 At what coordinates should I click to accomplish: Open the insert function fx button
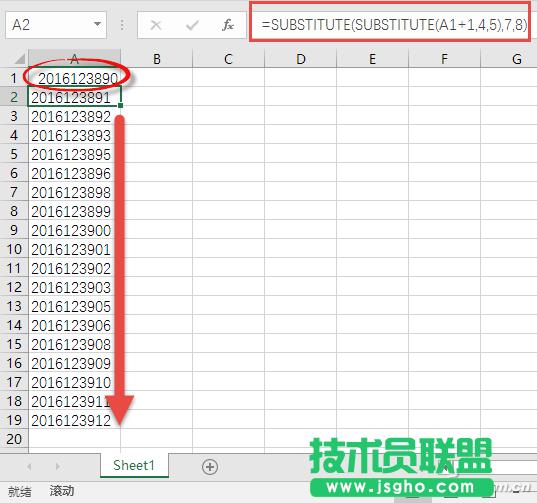pos(228,25)
